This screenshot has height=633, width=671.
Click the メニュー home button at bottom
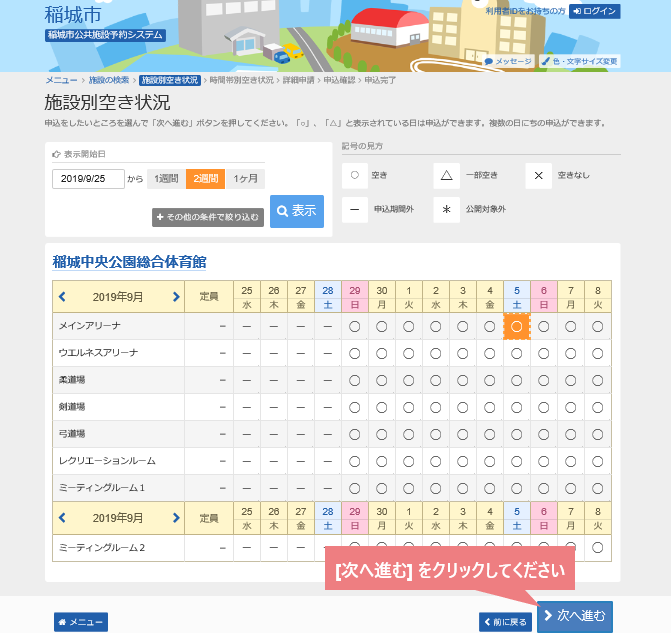[x=81, y=622]
